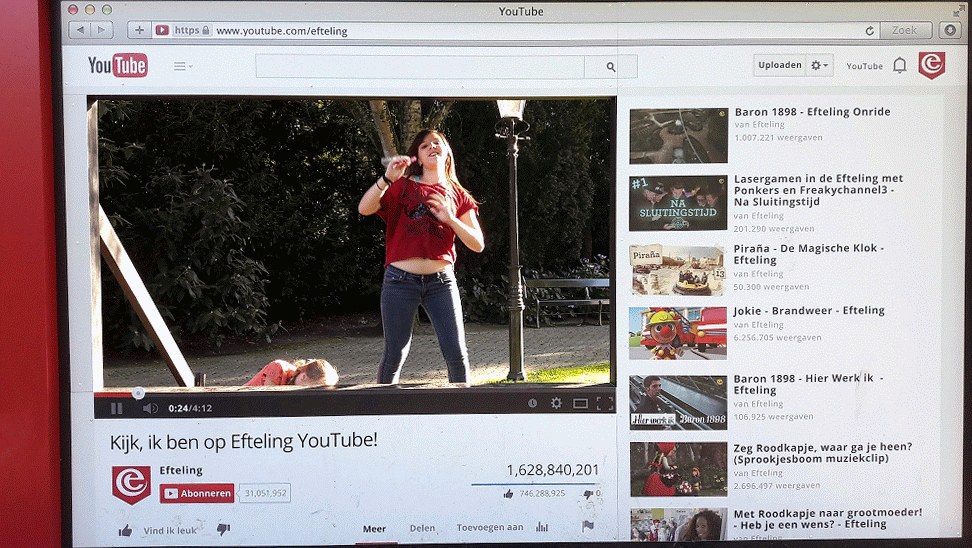Click the YouTube text link in the header
Viewport: 972px width, 548px height.
[x=864, y=66]
